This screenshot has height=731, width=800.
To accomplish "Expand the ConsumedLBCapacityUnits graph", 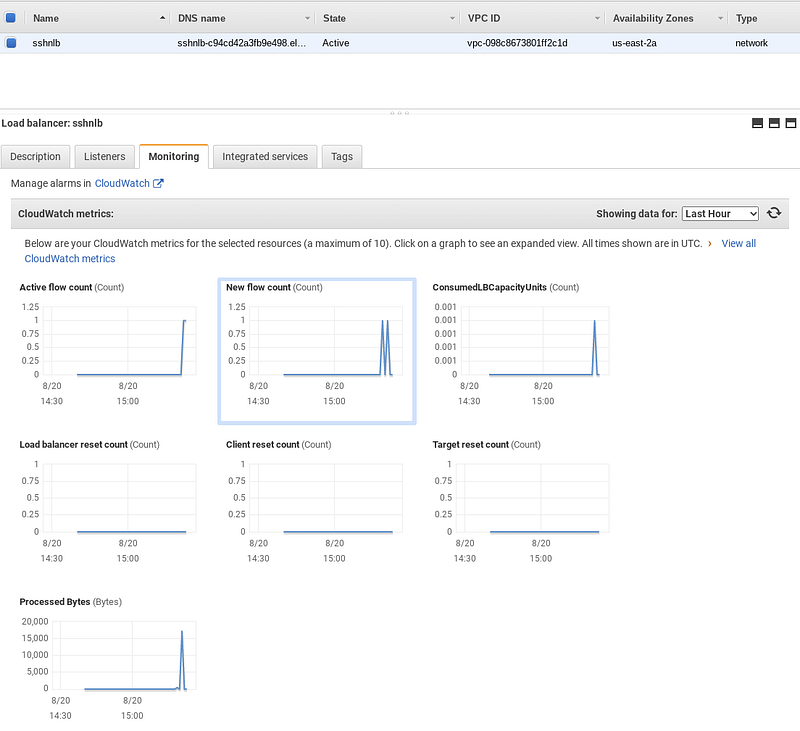I will pyautogui.click(x=523, y=351).
